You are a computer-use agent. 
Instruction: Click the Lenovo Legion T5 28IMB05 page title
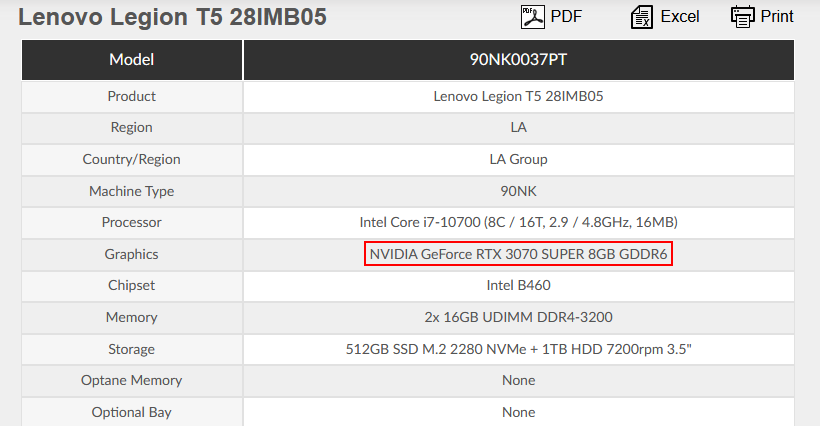pyautogui.click(x=173, y=17)
